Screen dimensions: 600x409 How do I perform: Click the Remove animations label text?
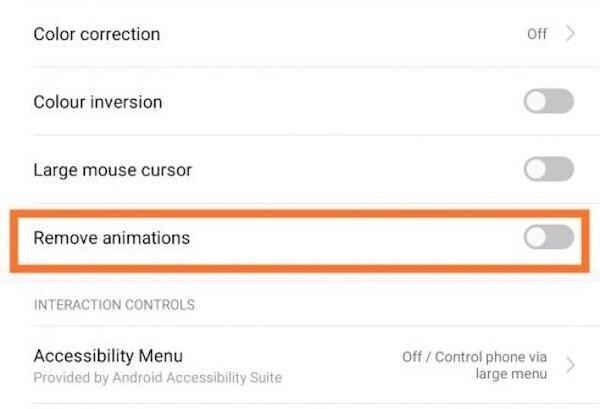(x=112, y=238)
